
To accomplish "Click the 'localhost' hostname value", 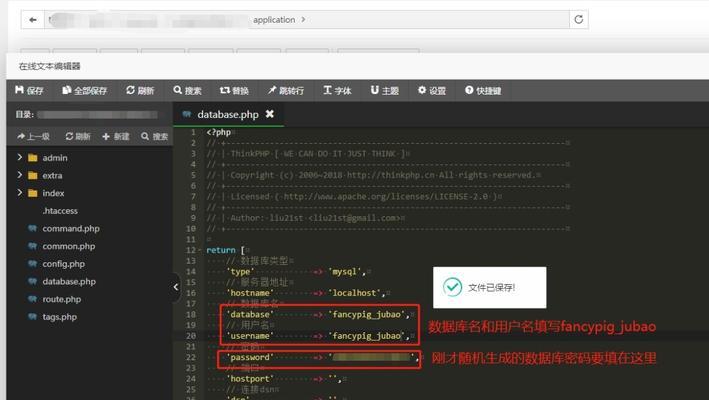I will (355, 293).
